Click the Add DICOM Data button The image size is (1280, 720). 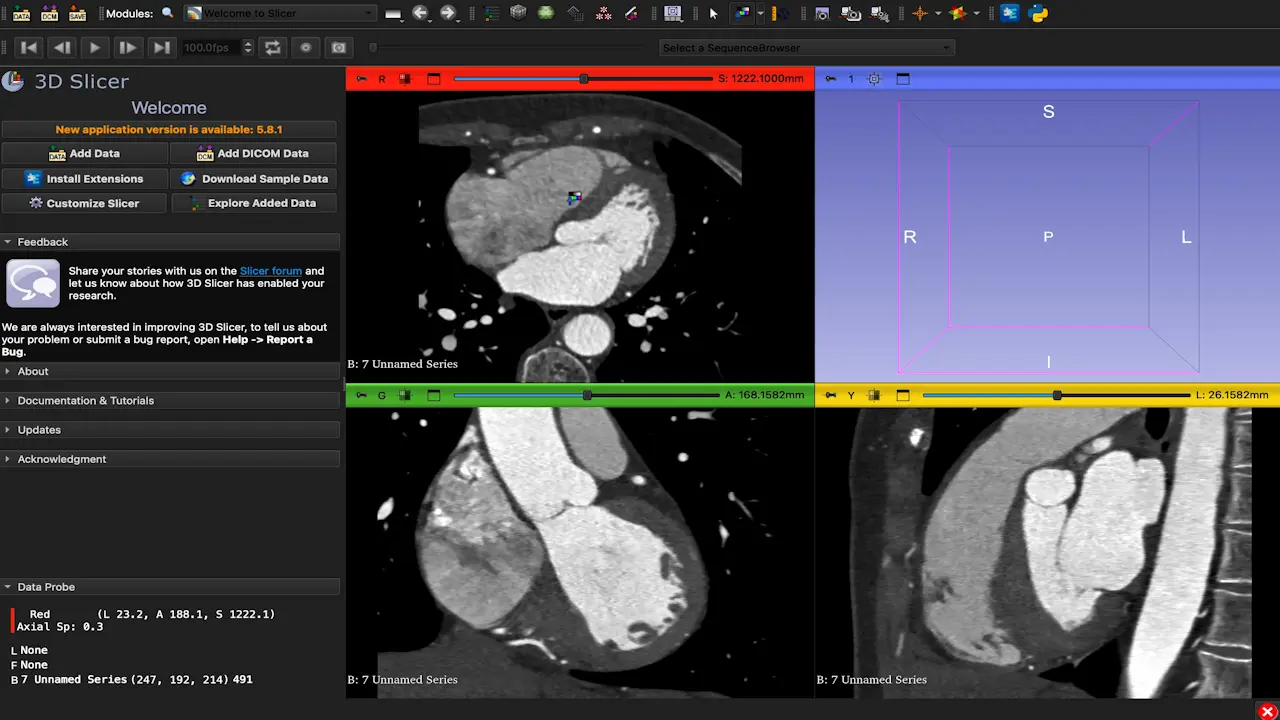254,153
